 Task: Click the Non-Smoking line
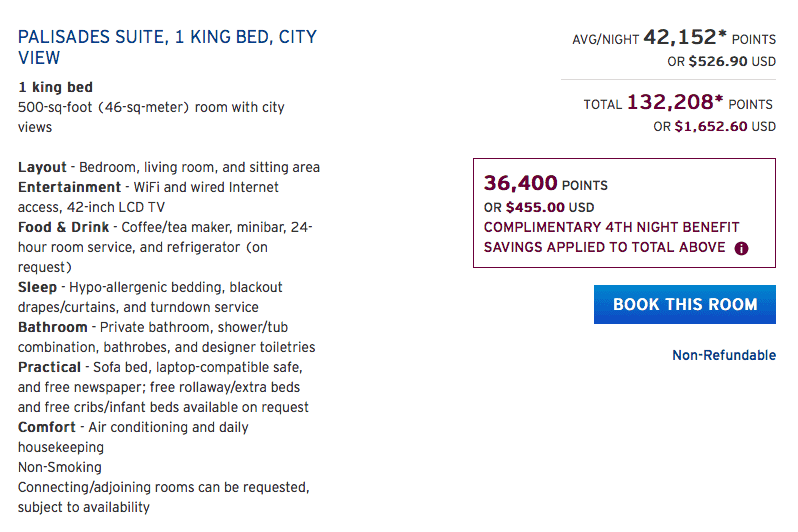tap(60, 467)
